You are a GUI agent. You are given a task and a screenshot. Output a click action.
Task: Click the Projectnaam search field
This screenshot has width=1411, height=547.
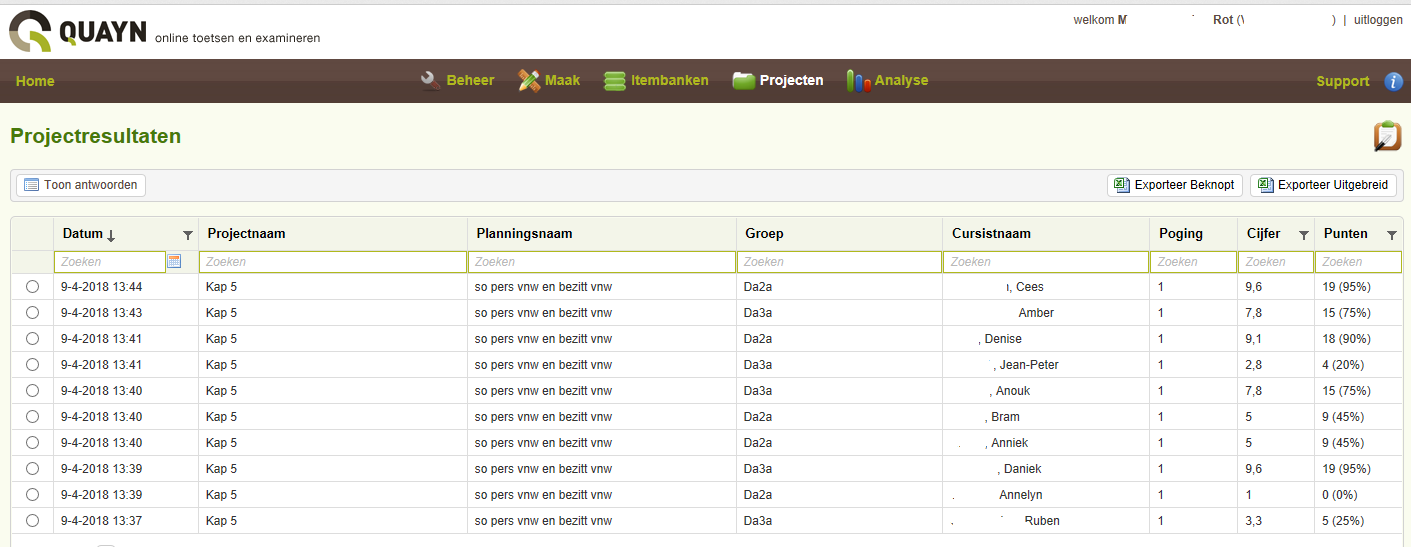coord(333,262)
